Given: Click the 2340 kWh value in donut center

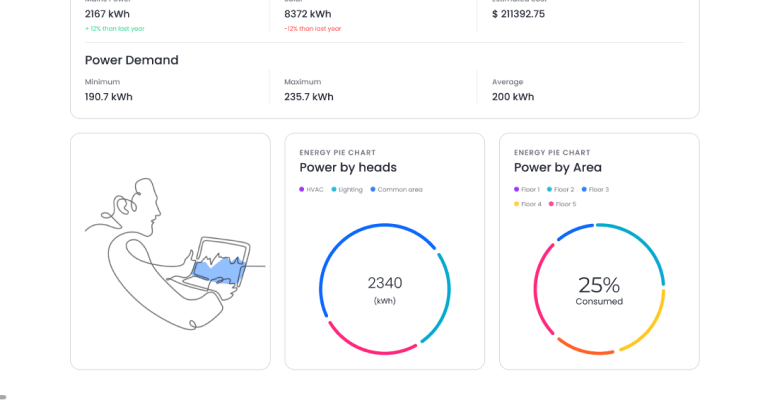Looking at the screenshot, I should coord(385,284).
